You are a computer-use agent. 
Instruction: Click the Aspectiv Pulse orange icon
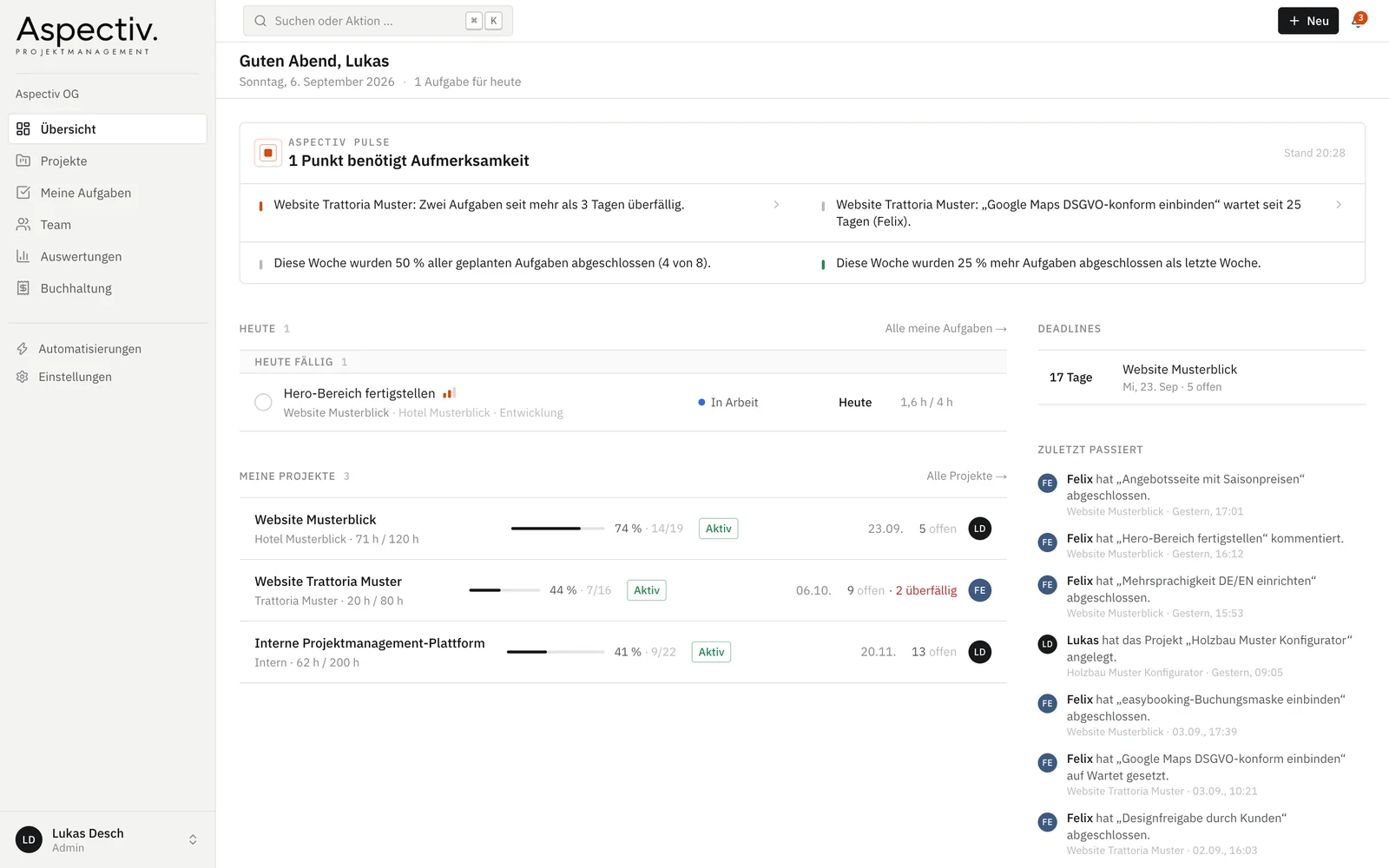click(x=268, y=153)
